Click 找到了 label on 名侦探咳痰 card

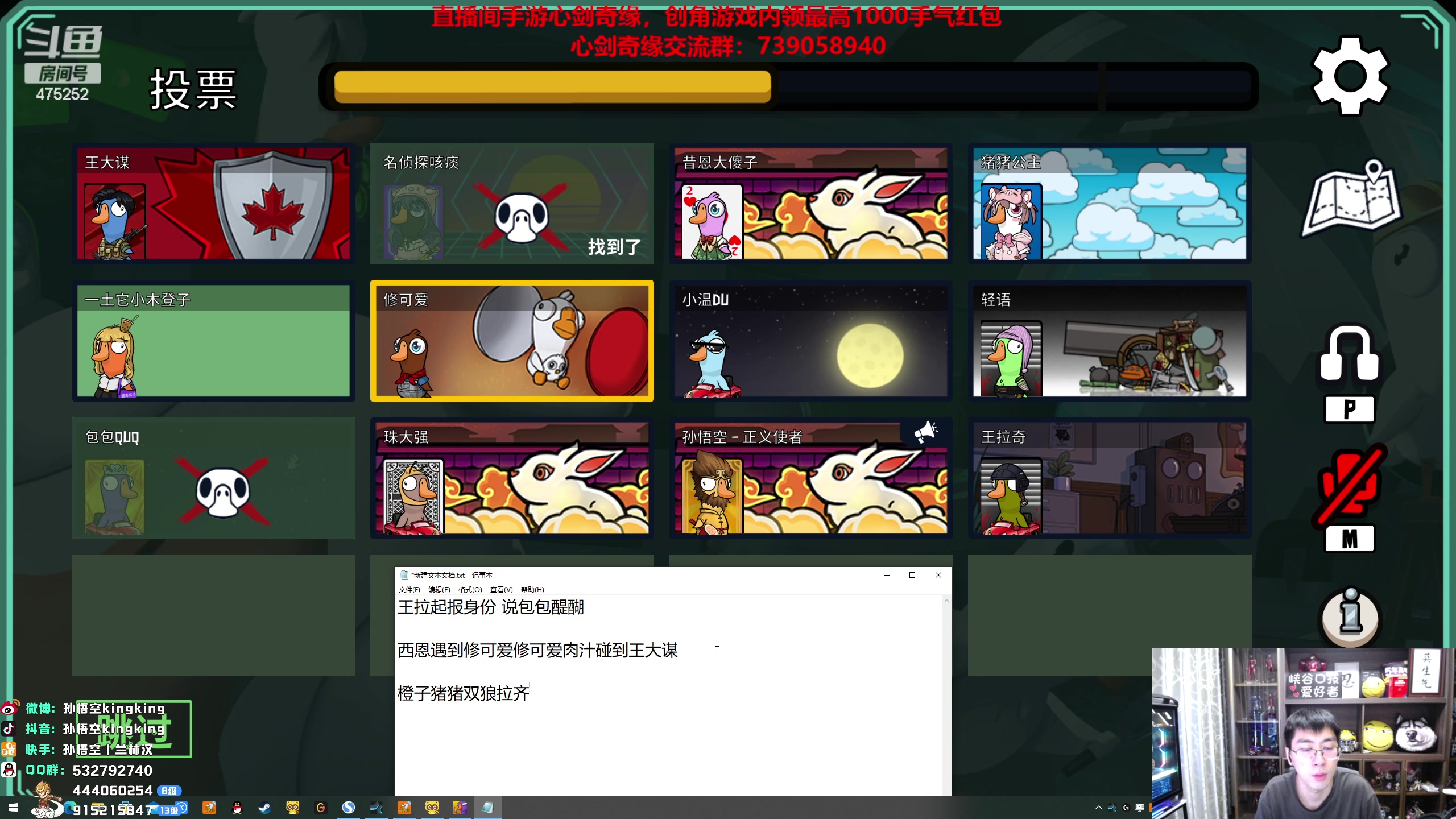614,247
